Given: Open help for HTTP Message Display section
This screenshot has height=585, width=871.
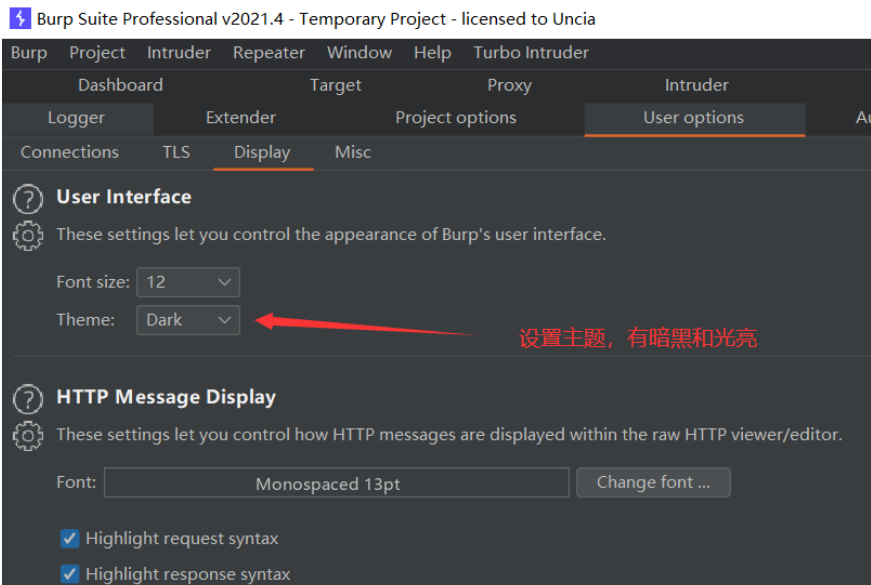Looking at the screenshot, I should click(28, 399).
